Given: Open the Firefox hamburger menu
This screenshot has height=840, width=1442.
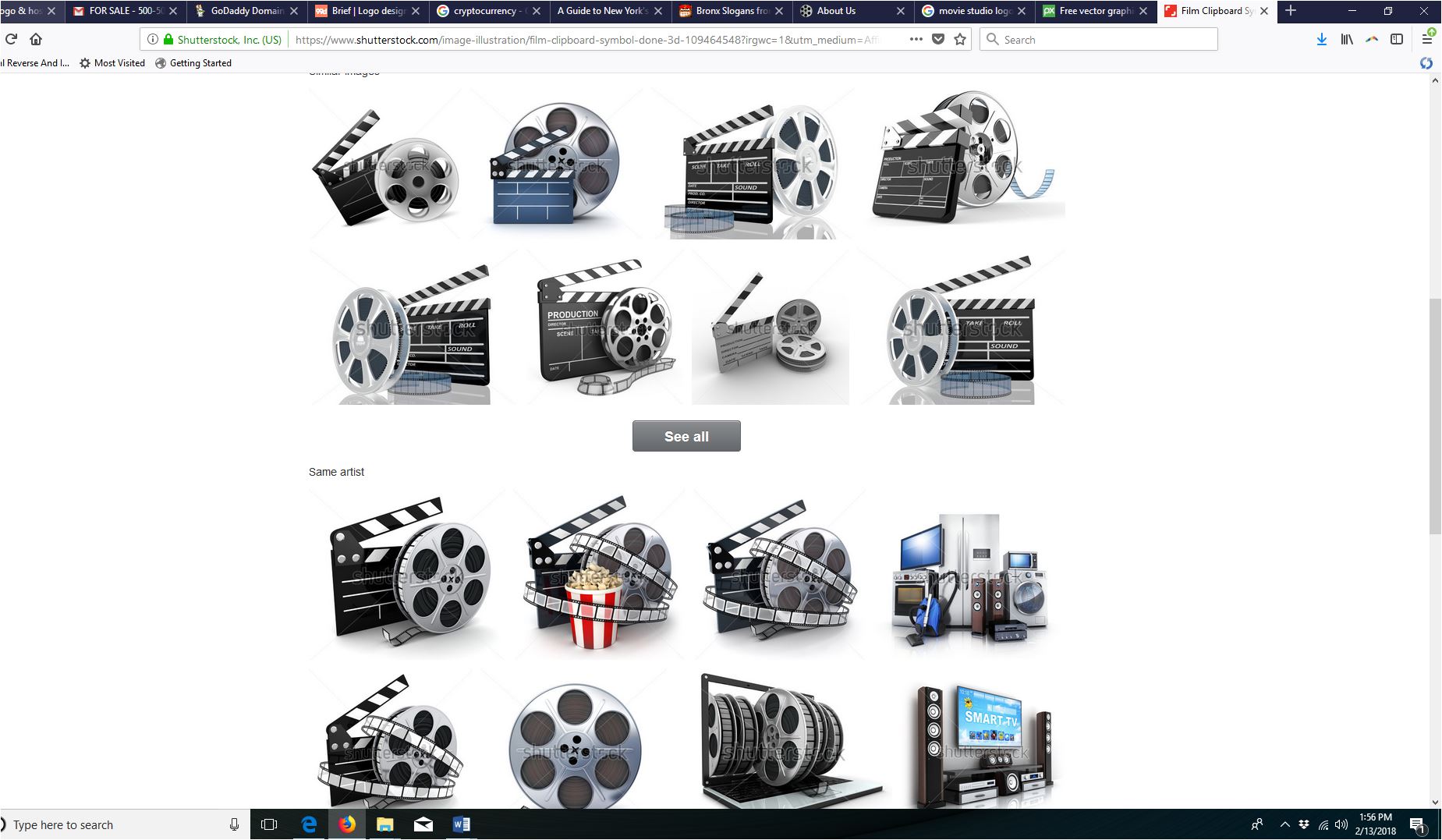Looking at the screenshot, I should pos(1426,40).
